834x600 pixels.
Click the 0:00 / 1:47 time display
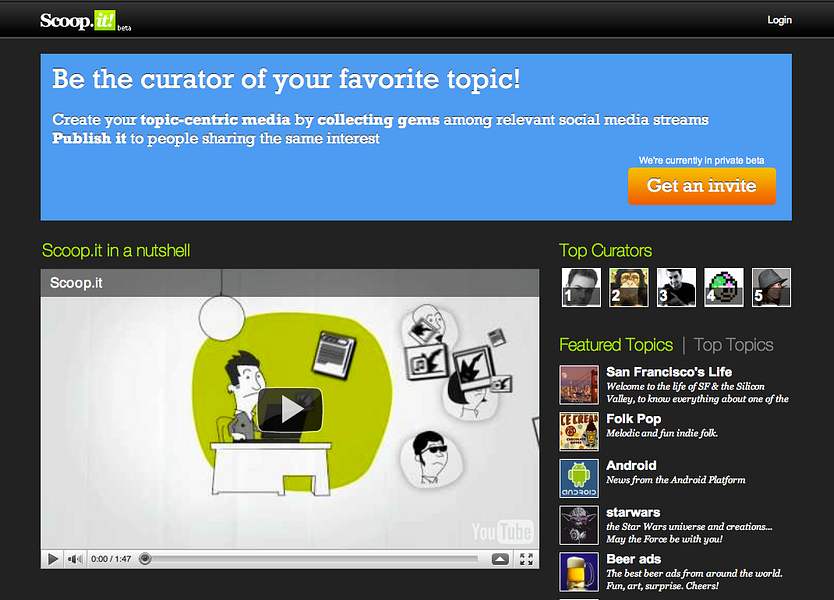(111, 559)
